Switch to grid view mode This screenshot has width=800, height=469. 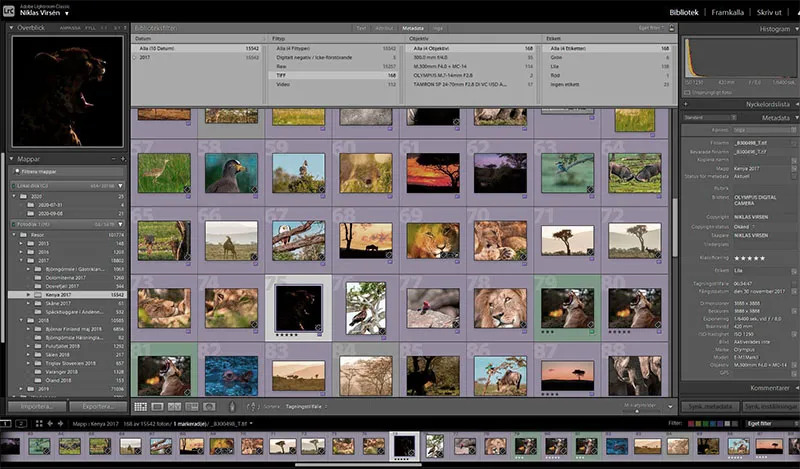point(140,407)
